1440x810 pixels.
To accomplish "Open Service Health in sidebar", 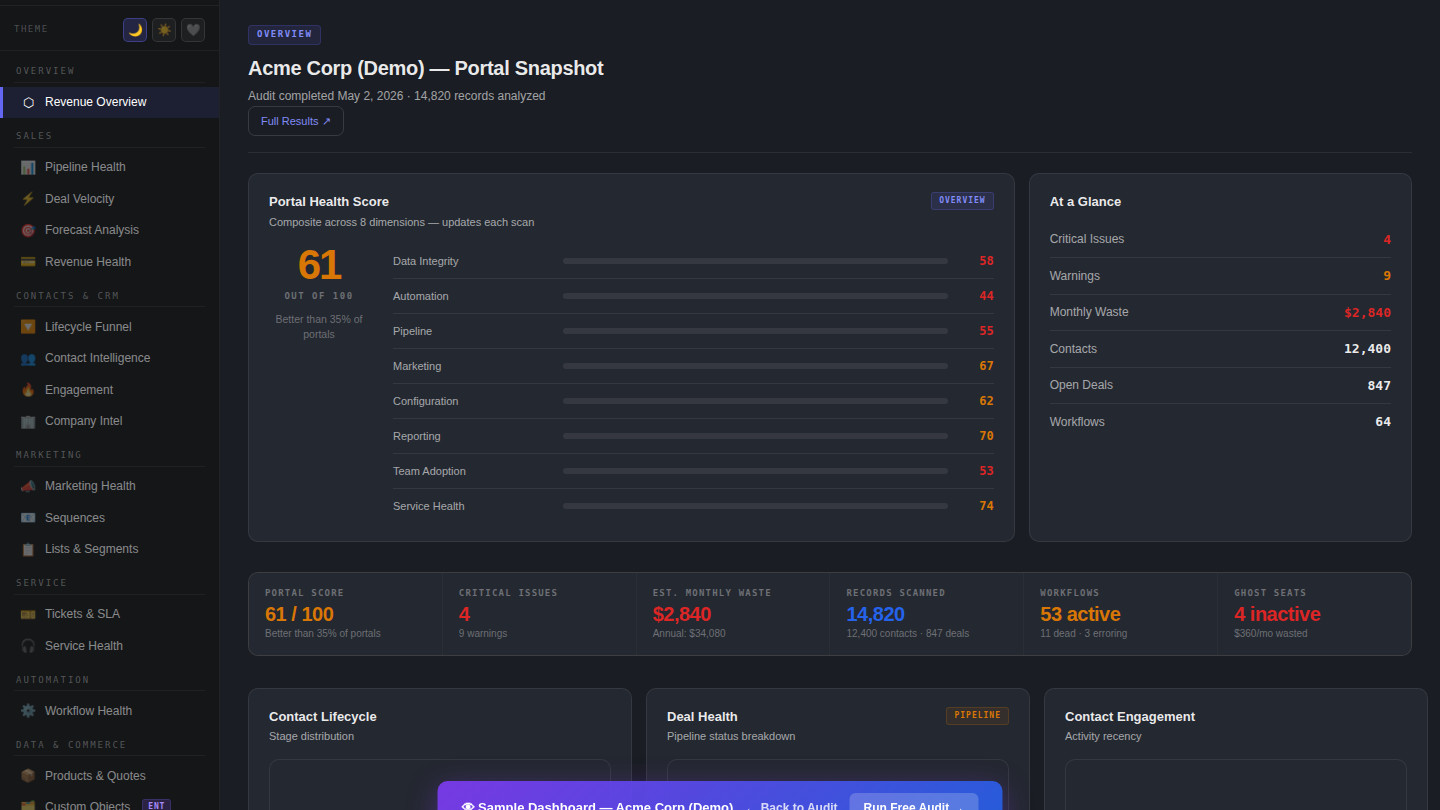I will pos(110,646).
